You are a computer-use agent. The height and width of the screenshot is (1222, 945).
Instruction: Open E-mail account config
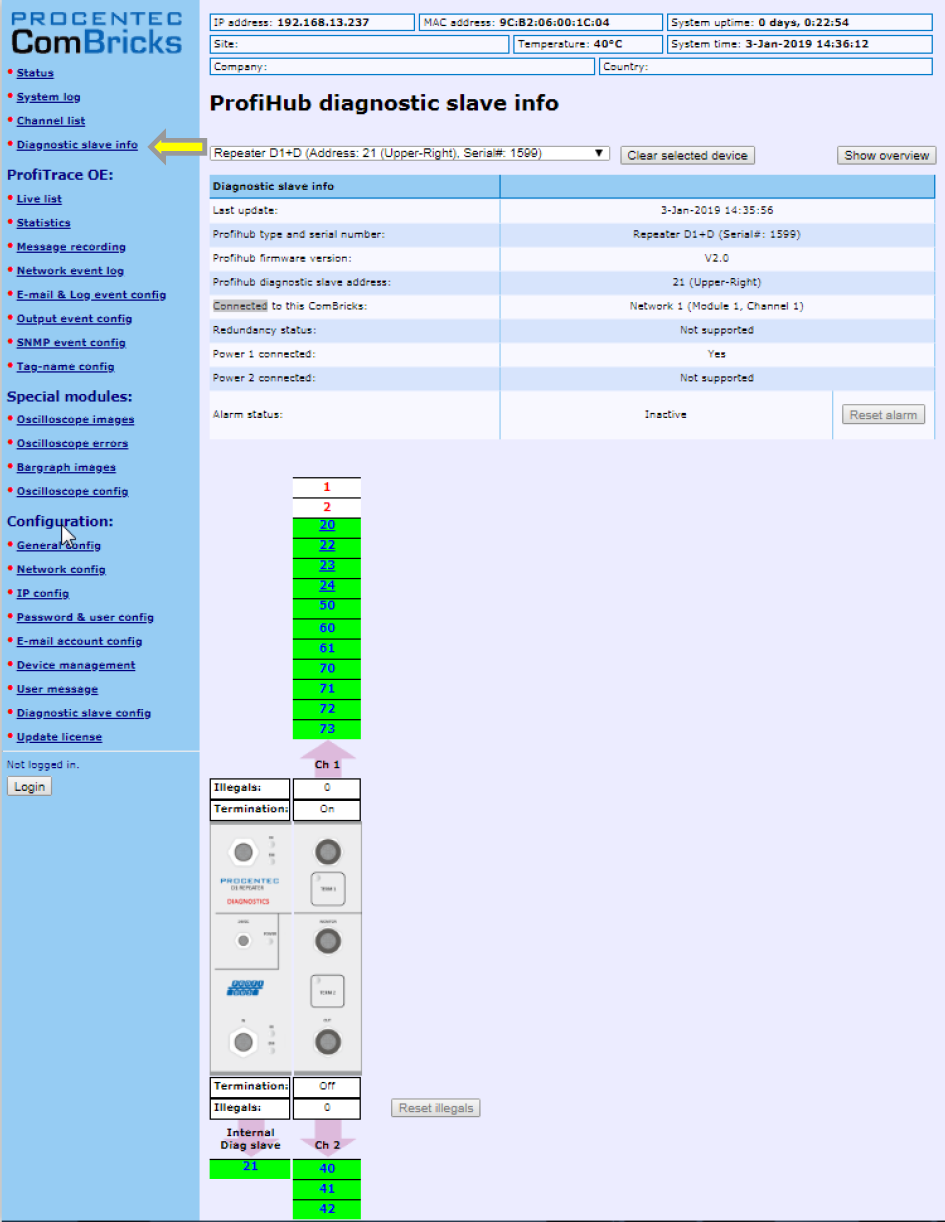[79, 642]
